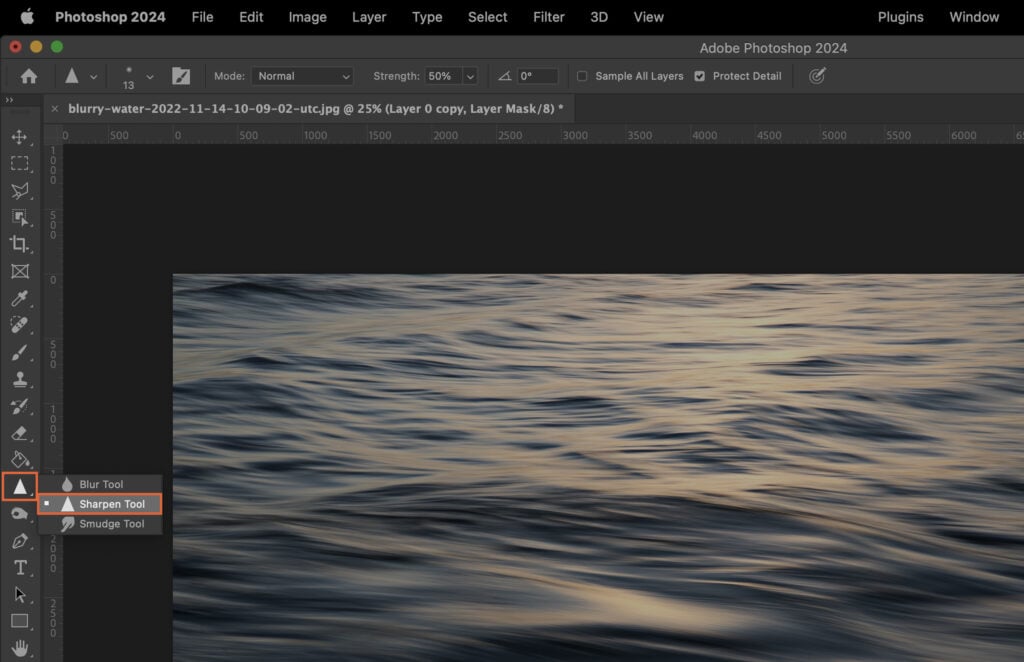Enable Sample All Layers
This screenshot has height=662, width=1024.
click(x=583, y=75)
